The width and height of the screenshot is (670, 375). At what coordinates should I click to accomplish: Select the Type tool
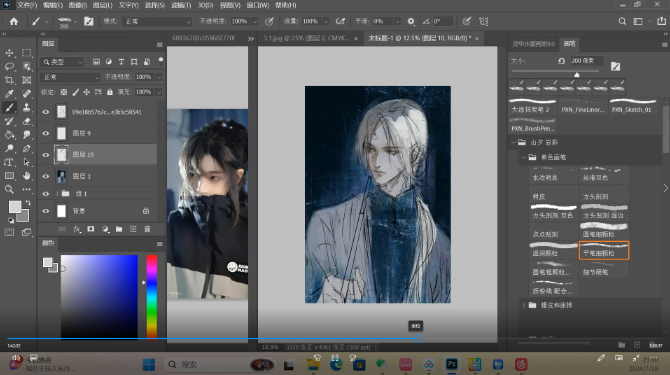[9, 162]
